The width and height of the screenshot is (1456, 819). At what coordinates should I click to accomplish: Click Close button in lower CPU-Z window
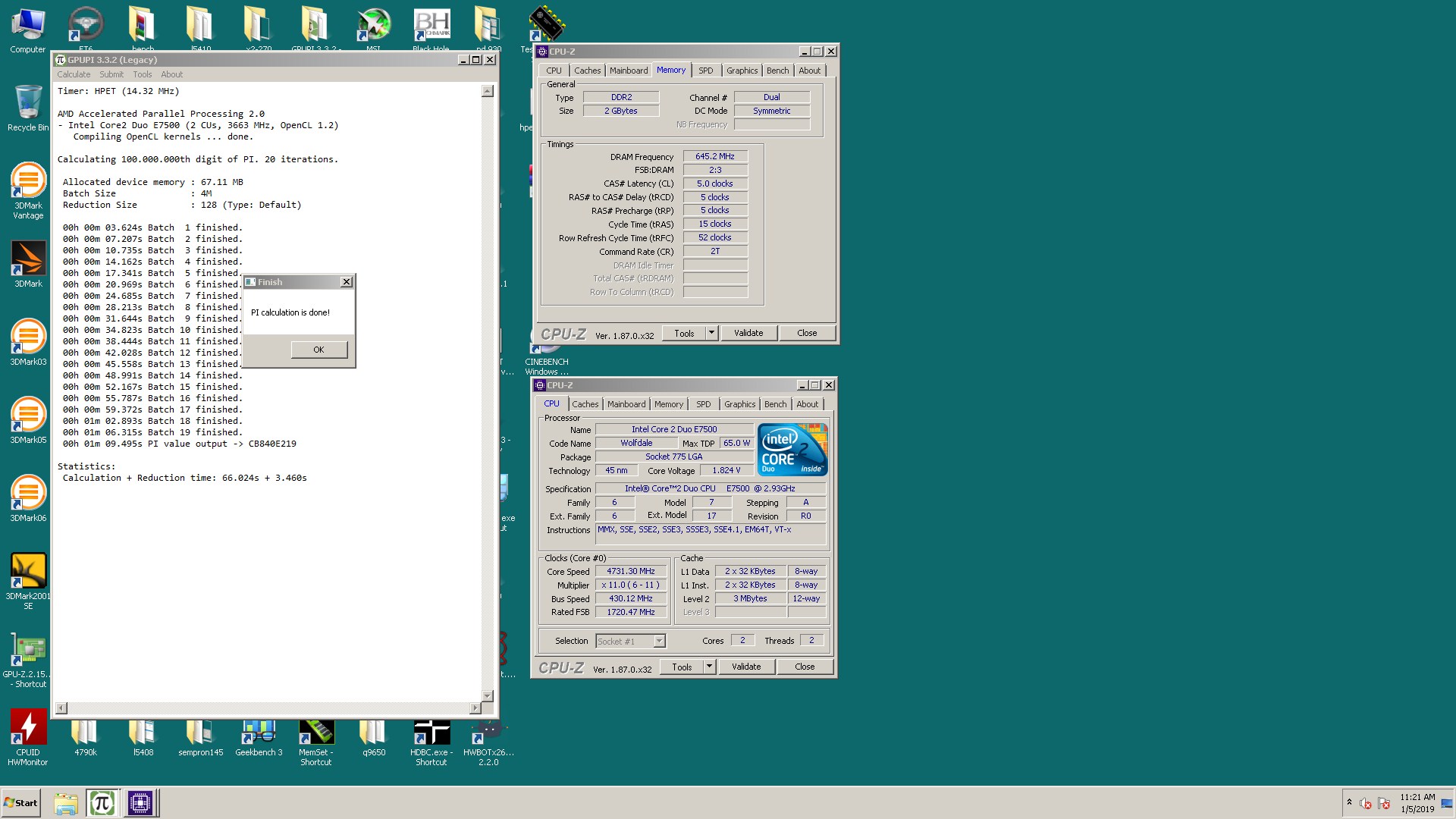[805, 667]
